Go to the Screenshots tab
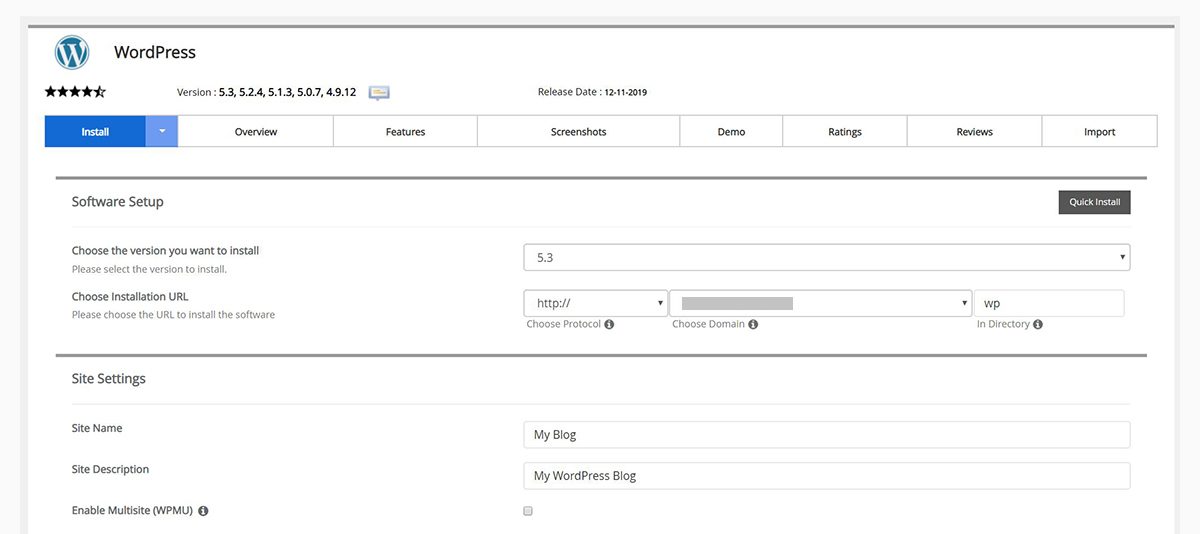 tap(578, 131)
